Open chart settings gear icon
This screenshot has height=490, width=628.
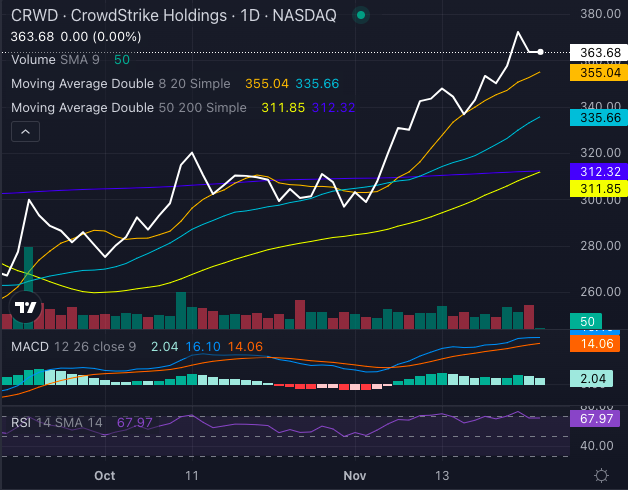click(x=601, y=475)
